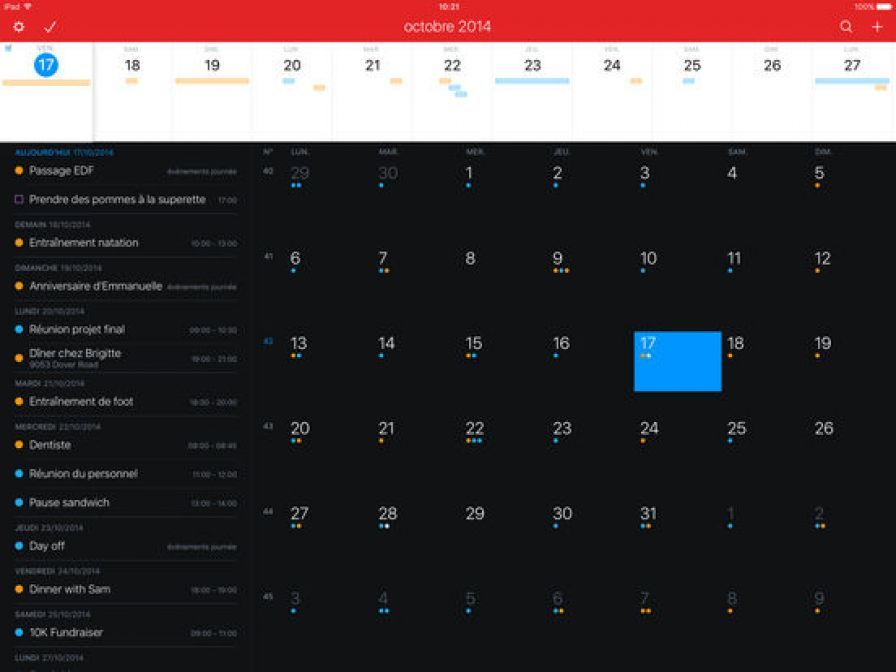Open the settings gear icon

[x=18, y=27]
